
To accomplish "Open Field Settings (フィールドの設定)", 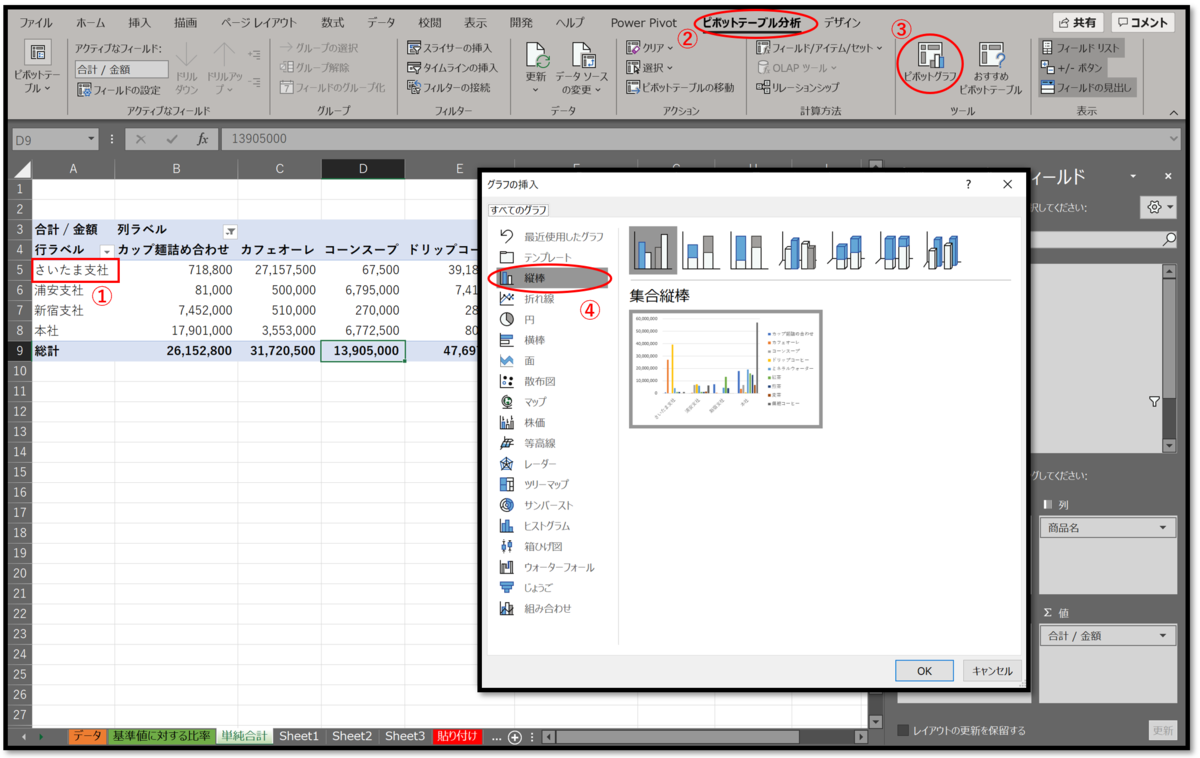I will (x=119, y=90).
